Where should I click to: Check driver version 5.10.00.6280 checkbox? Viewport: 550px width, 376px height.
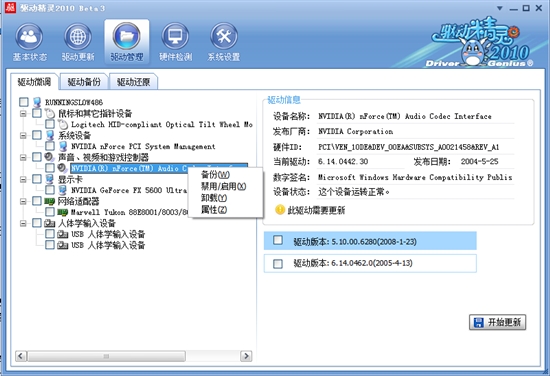pyautogui.click(x=278, y=240)
